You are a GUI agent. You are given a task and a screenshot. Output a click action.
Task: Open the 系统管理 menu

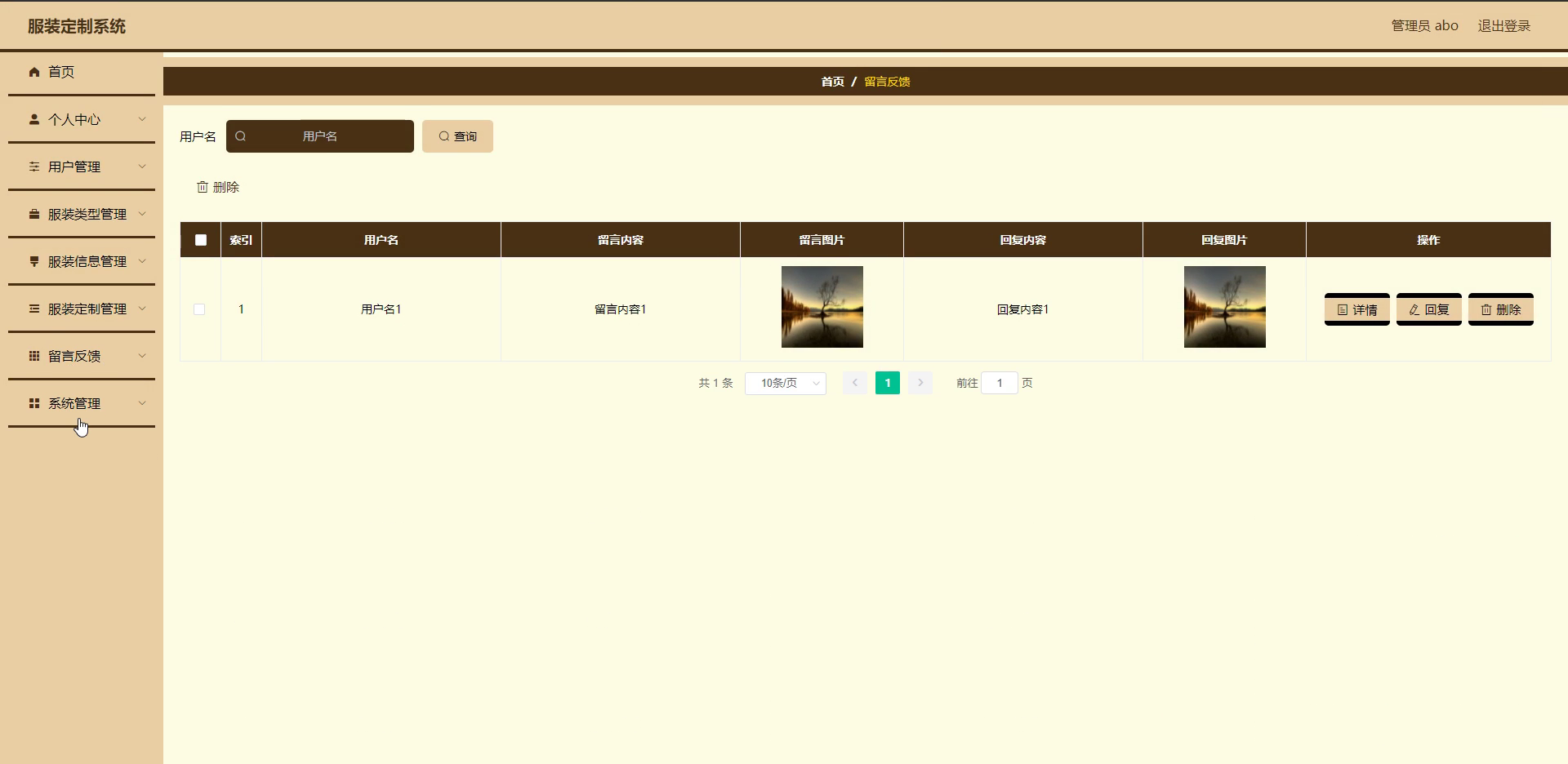[82, 403]
